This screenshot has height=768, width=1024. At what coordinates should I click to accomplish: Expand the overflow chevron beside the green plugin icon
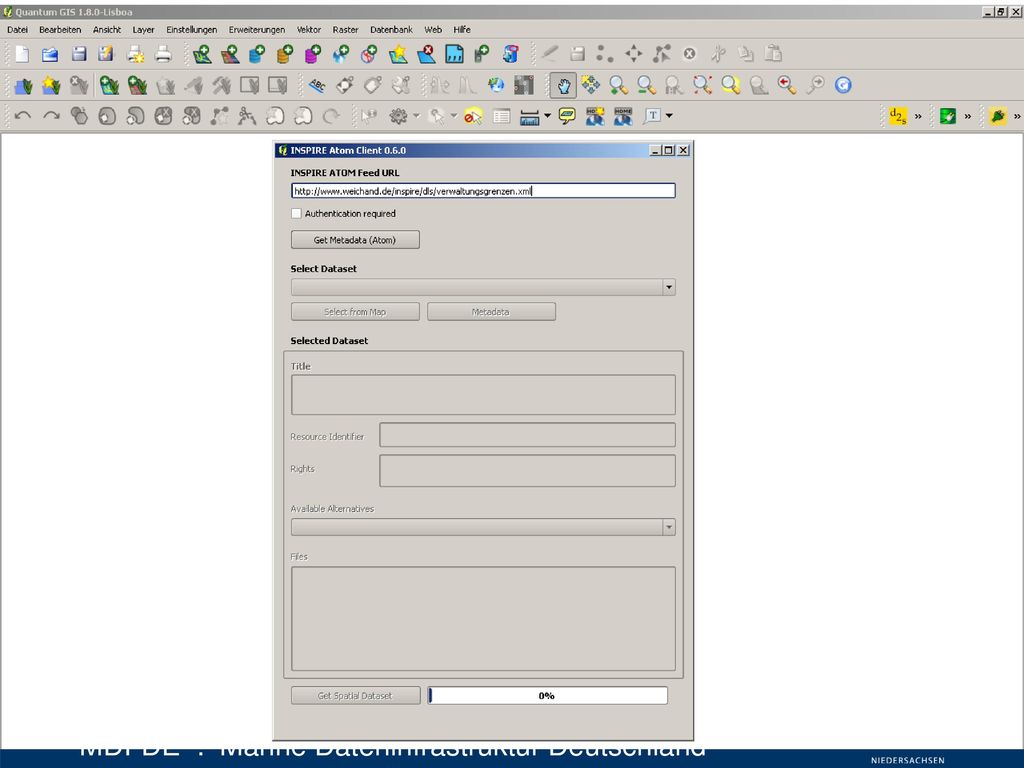tap(968, 116)
